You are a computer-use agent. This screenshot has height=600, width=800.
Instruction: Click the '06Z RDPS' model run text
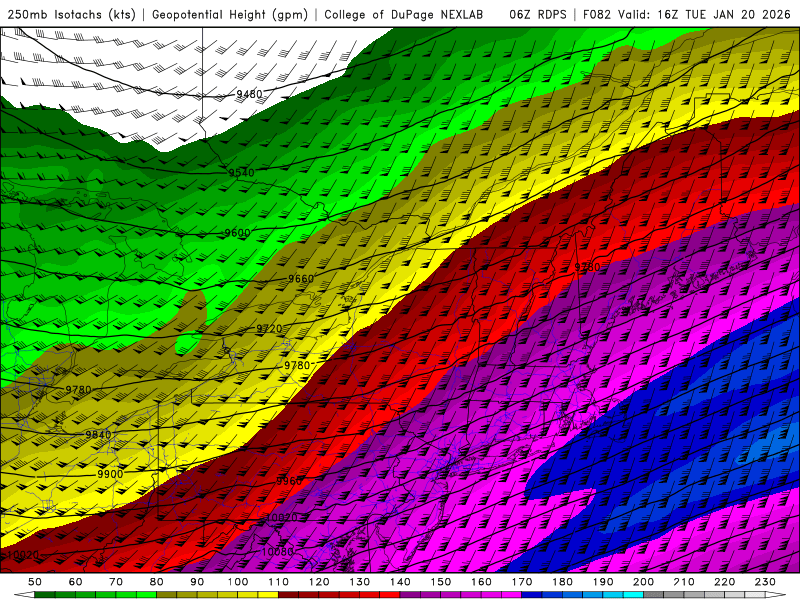[538, 14]
